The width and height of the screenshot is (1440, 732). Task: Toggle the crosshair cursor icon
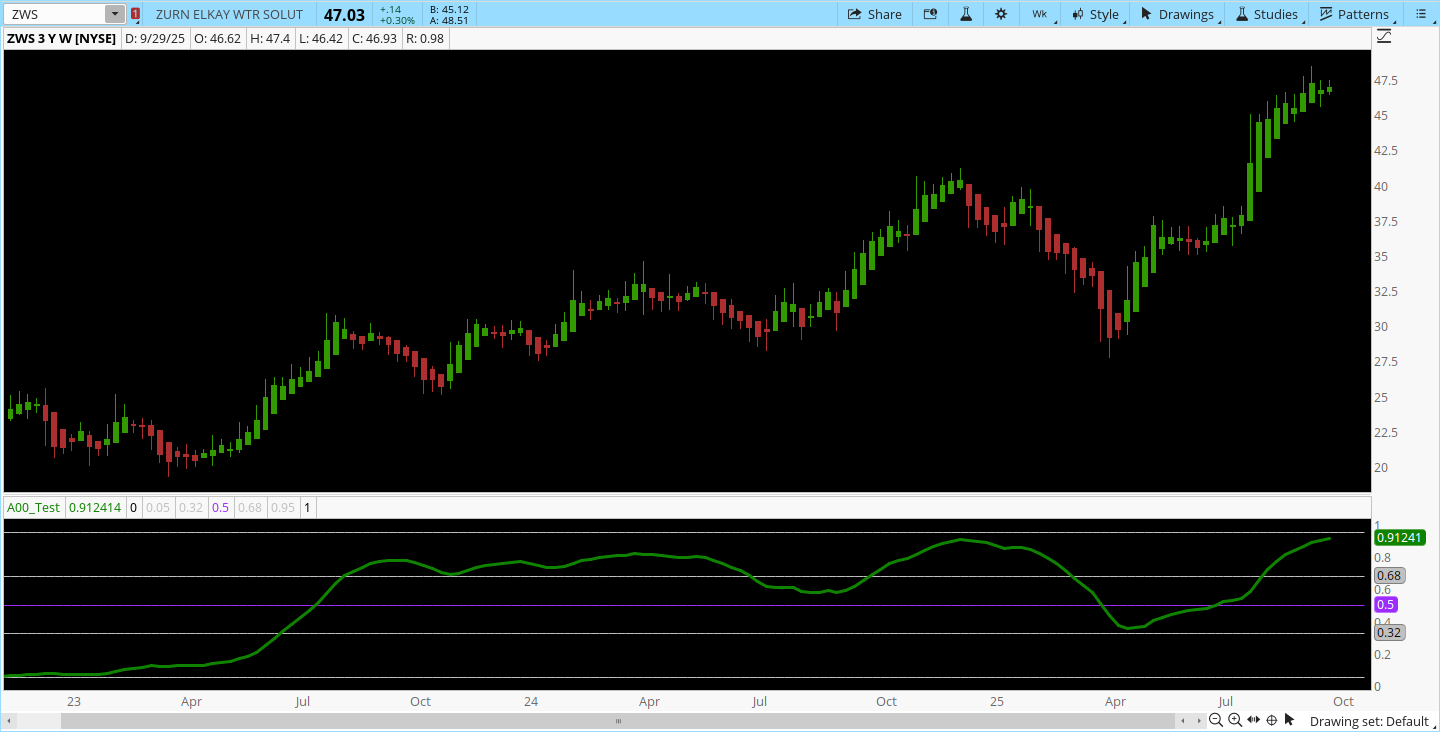pyautogui.click(x=1272, y=721)
